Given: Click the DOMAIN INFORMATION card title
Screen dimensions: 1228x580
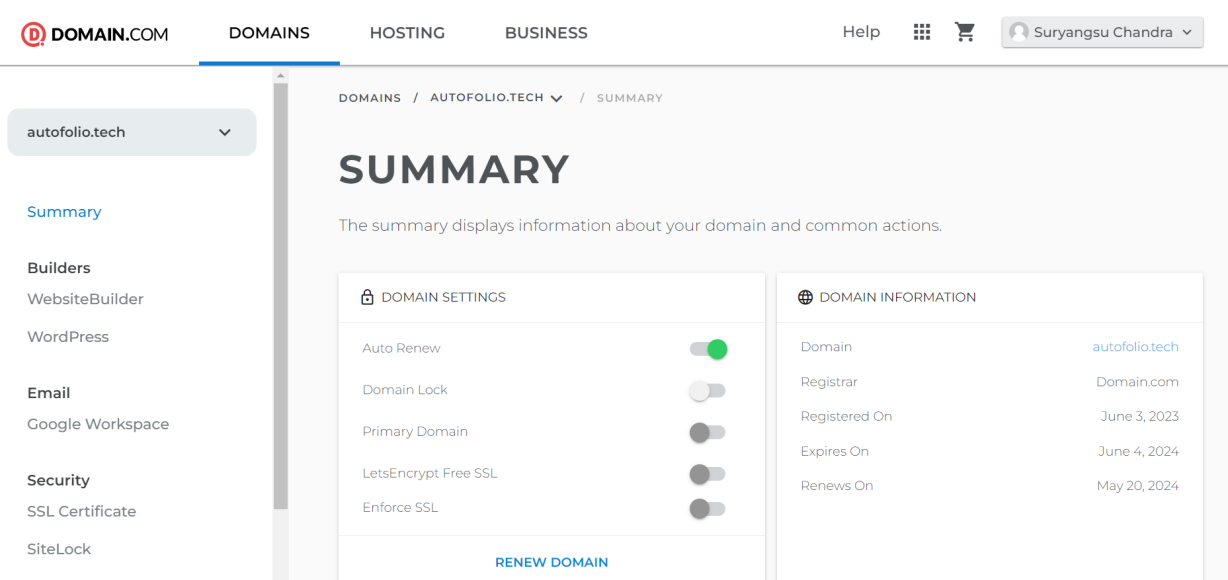Looking at the screenshot, I should (898, 297).
